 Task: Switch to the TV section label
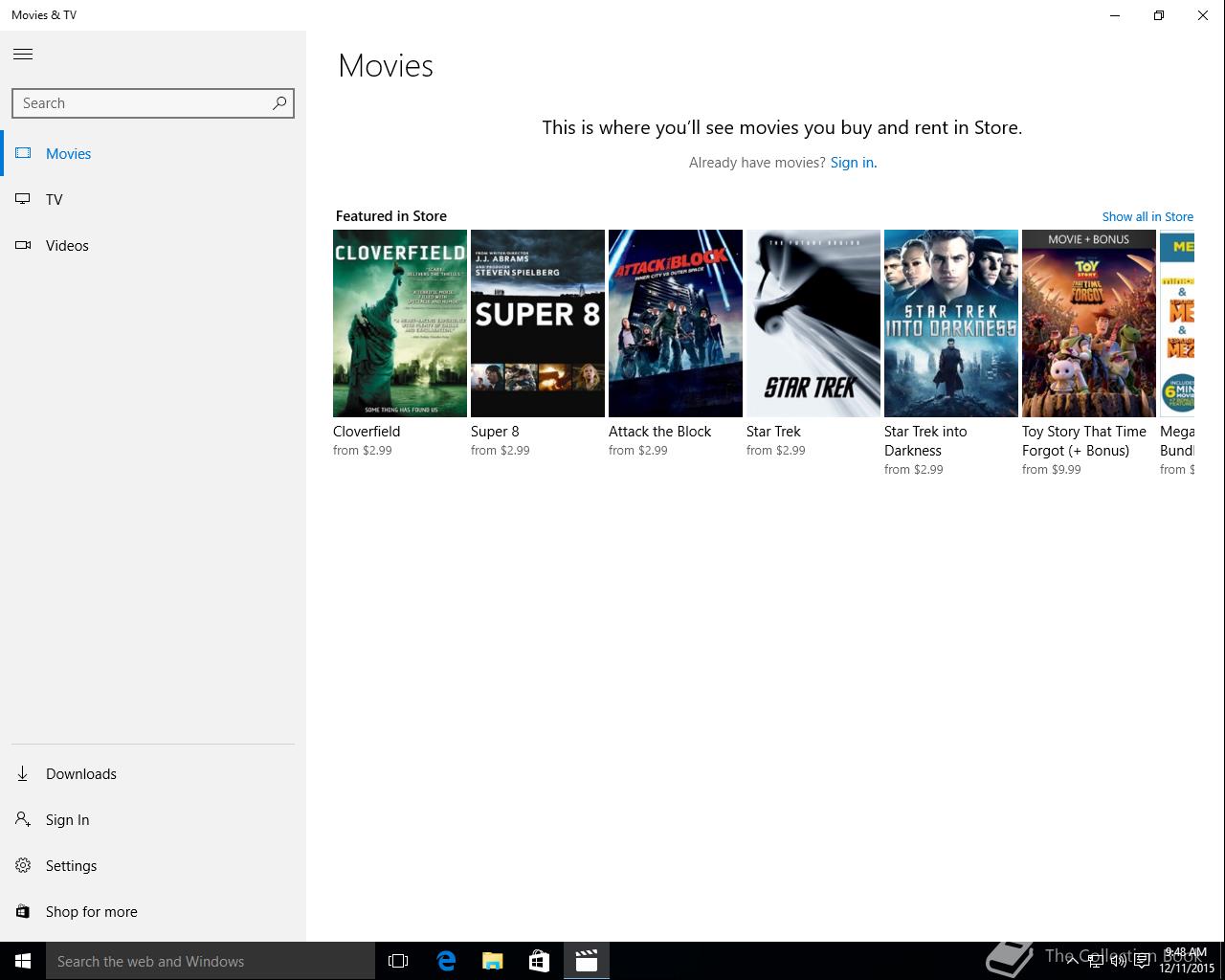(55, 199)
